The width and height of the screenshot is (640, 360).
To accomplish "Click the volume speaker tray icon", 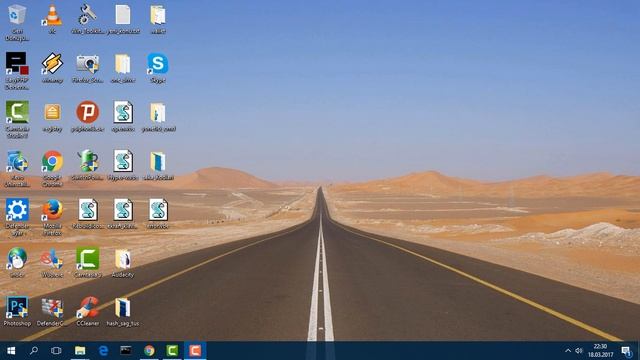I will [579, 351].
